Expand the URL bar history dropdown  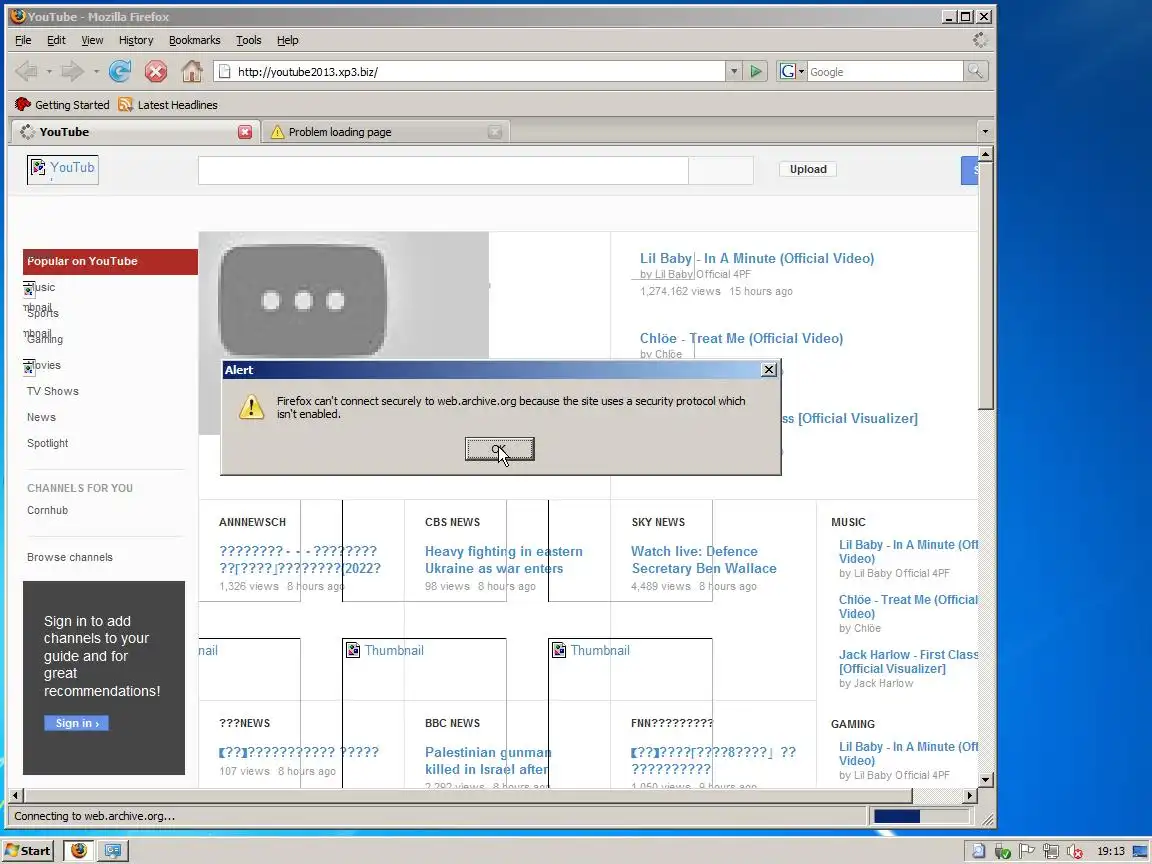click(x=733, y=71)
